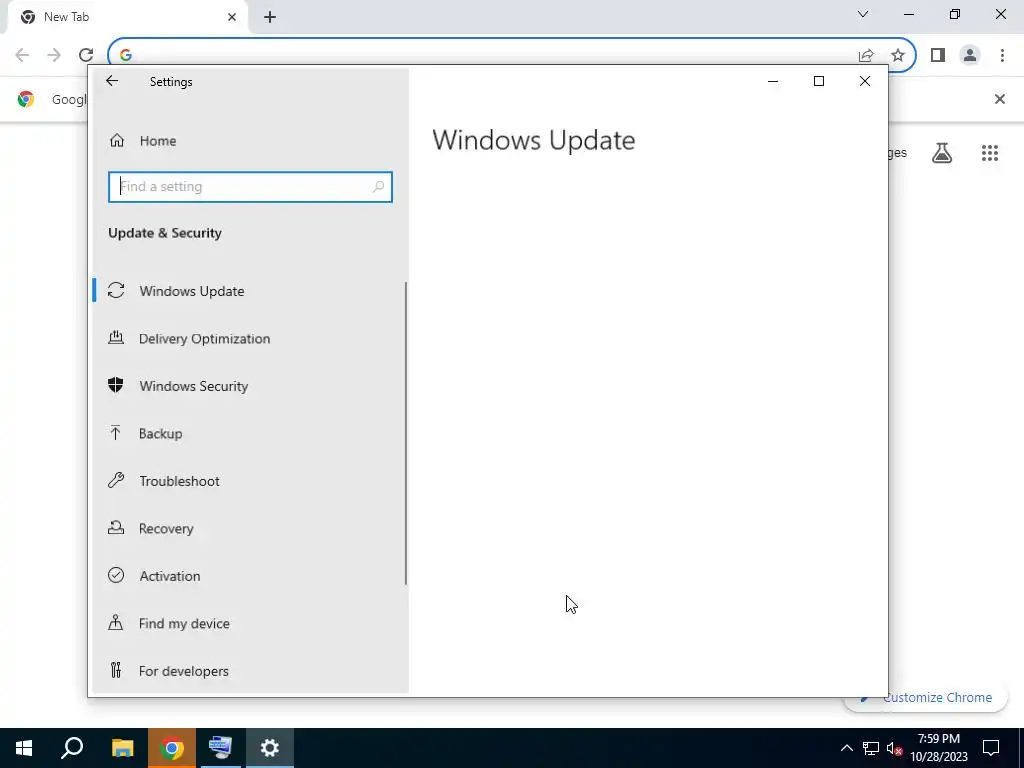Click the Recovery icon
Viewport: 1024px width, 768px height.
pos(116,528)
